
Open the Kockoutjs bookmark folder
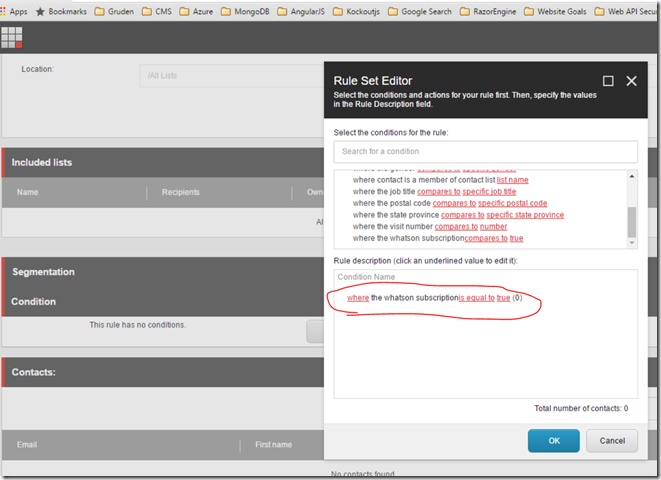pos(356,11)
